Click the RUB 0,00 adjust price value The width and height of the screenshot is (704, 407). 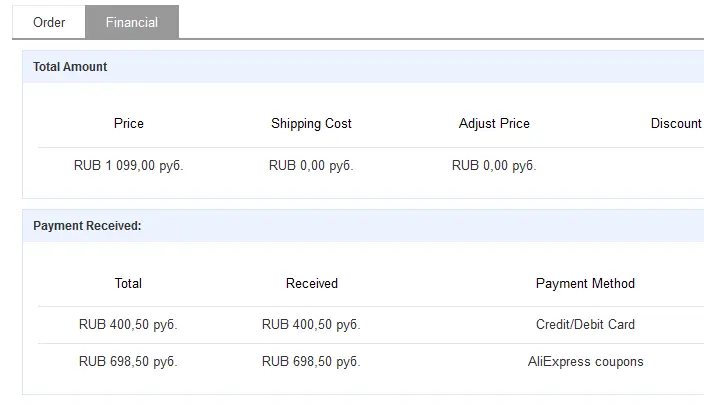click(494, 166)
